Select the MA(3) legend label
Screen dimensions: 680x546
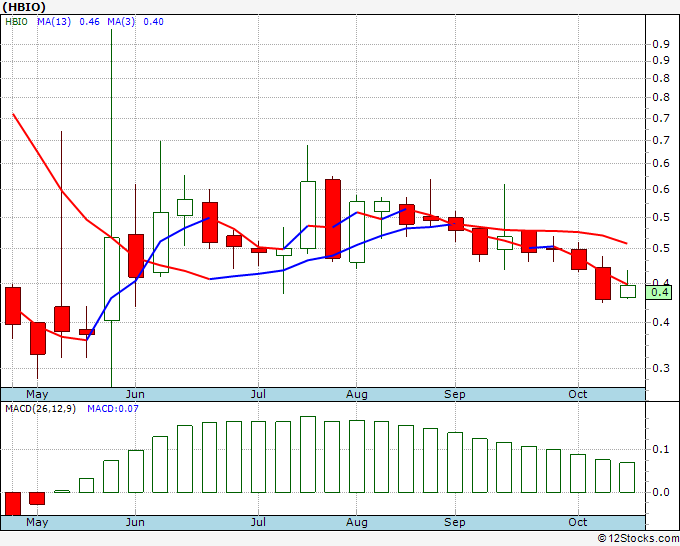click(121, 22)
